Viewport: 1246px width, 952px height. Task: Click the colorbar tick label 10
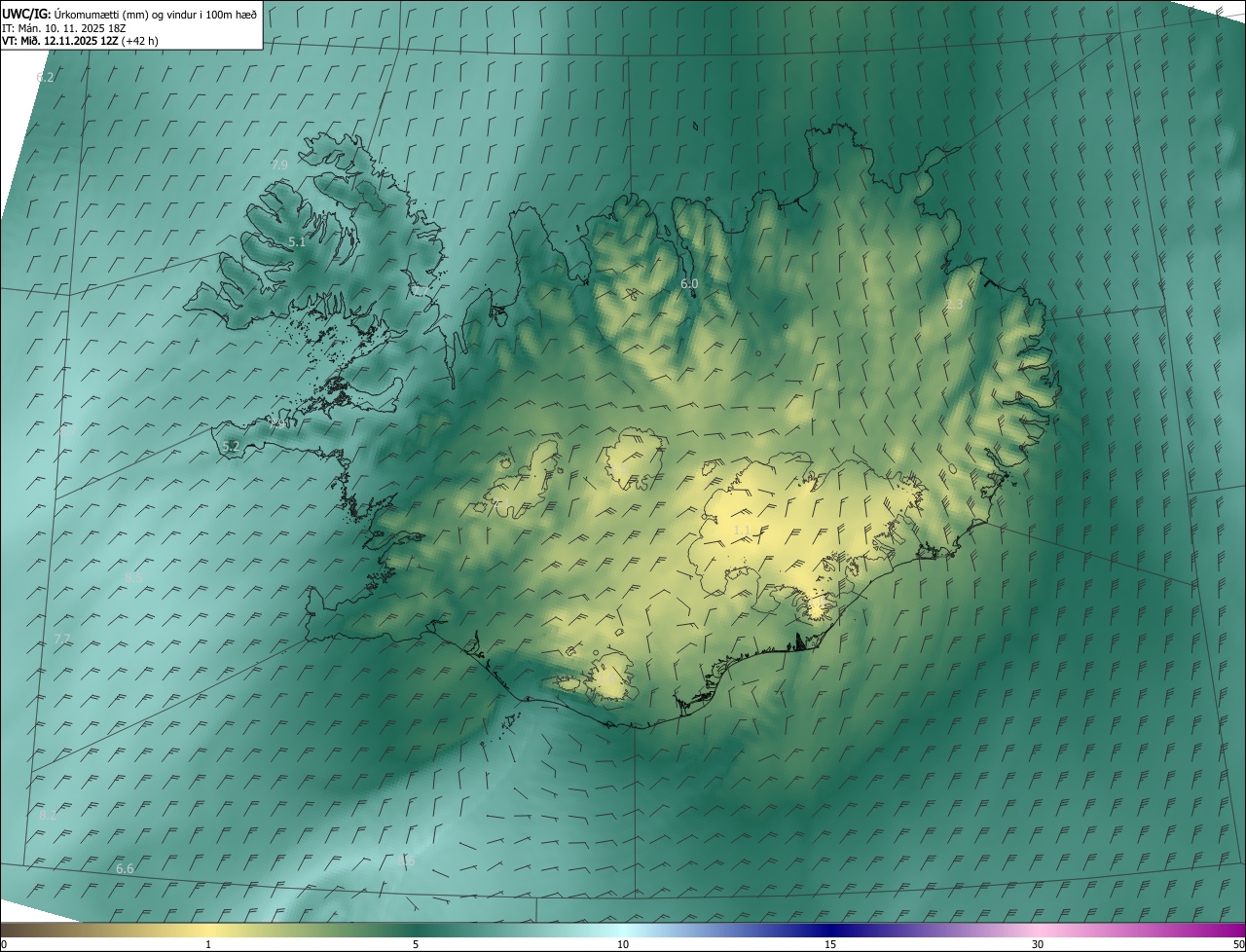click(x=623, y=944)
